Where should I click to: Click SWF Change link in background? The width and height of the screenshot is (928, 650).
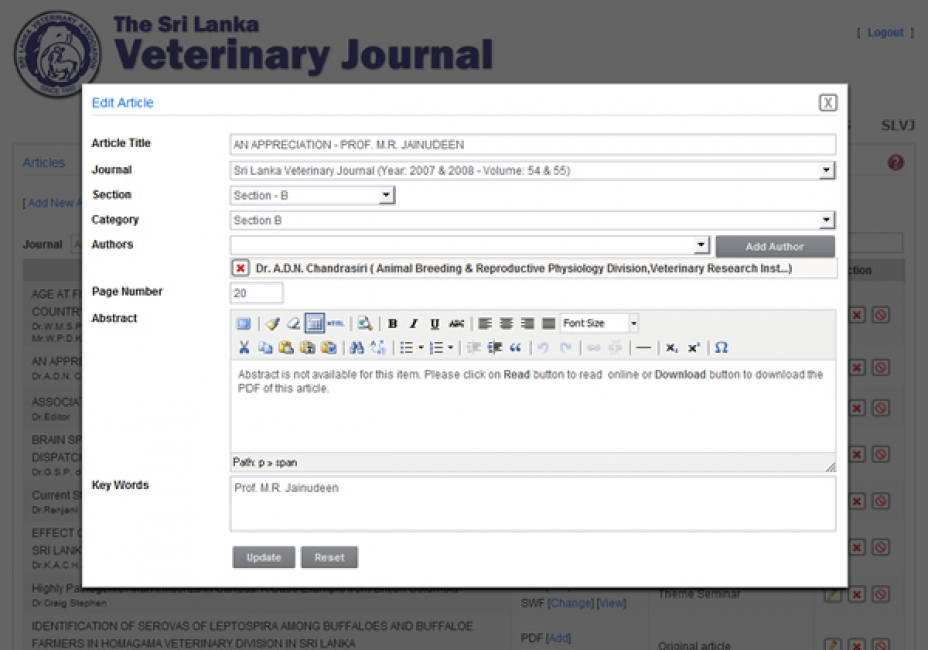tap(571, 603)
